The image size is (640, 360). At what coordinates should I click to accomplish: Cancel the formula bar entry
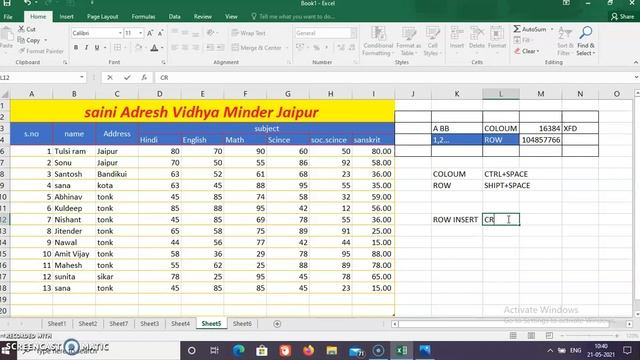click(x=109, y=78)
